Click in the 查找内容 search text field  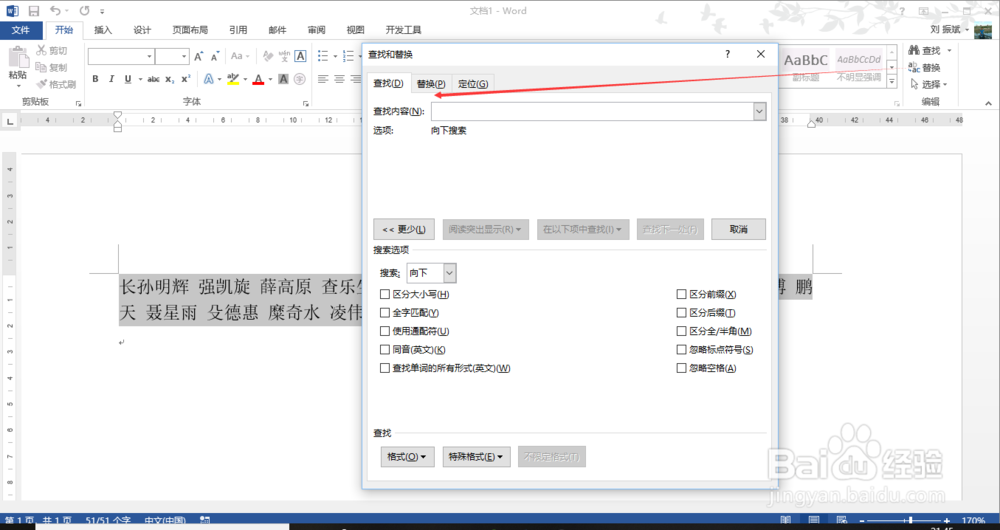pyautogui.click(x=592, y=111)
